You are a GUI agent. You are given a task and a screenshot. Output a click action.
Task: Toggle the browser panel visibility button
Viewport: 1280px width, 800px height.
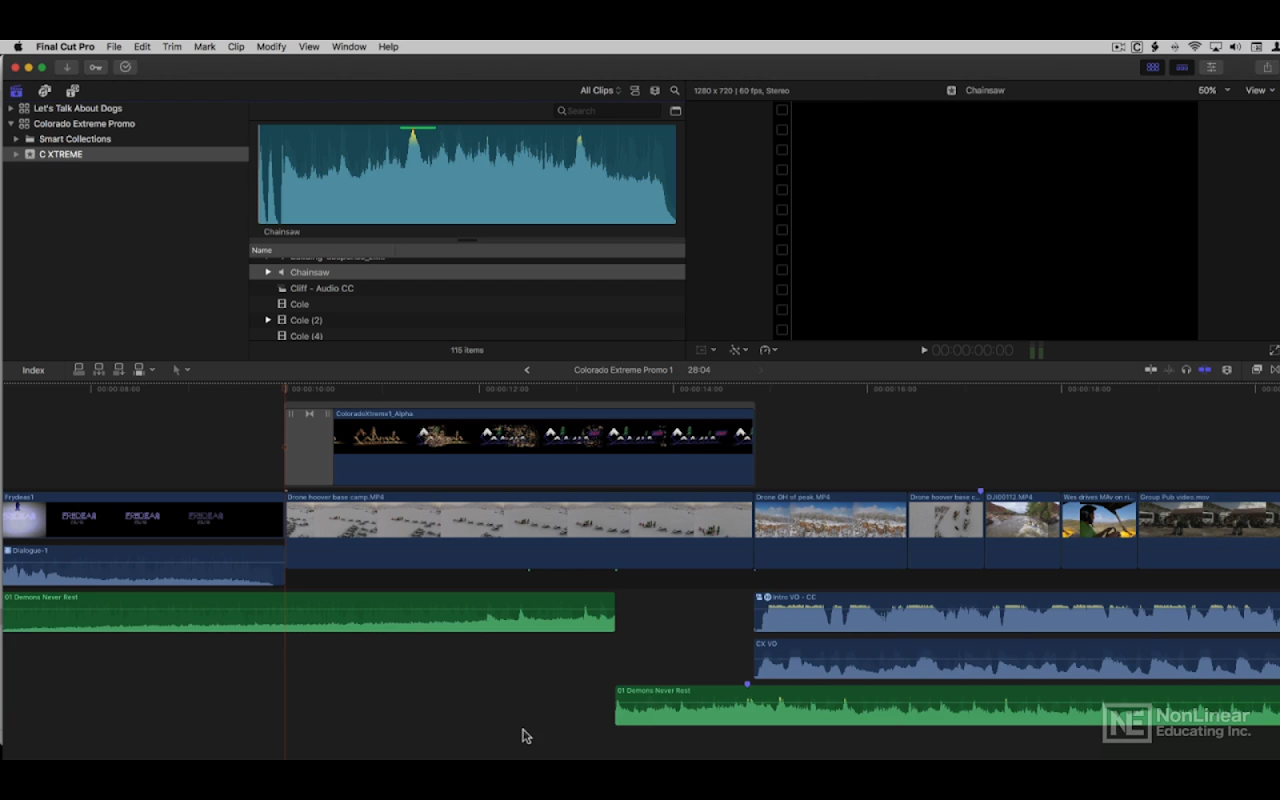coord(1153,67)
